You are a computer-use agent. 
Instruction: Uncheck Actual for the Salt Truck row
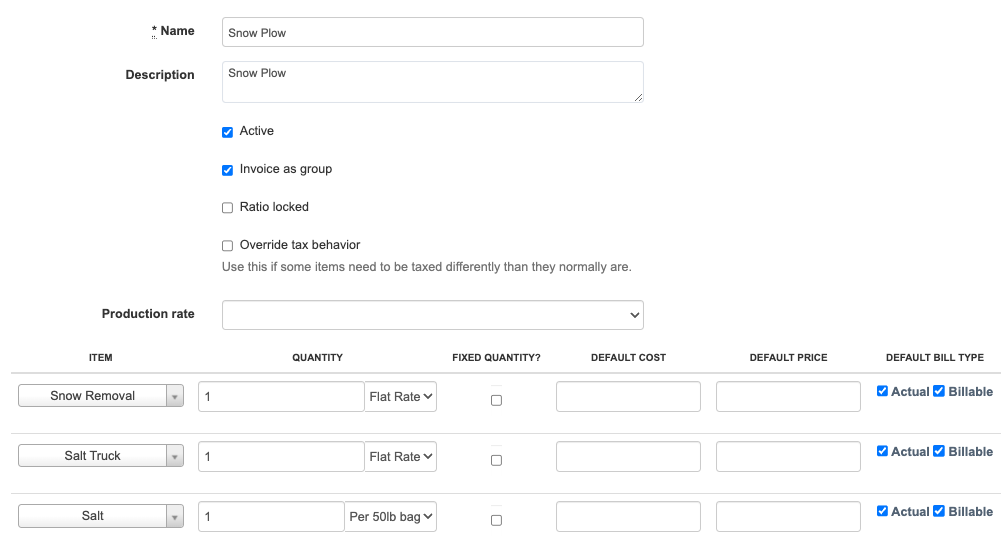click(883, 451)
